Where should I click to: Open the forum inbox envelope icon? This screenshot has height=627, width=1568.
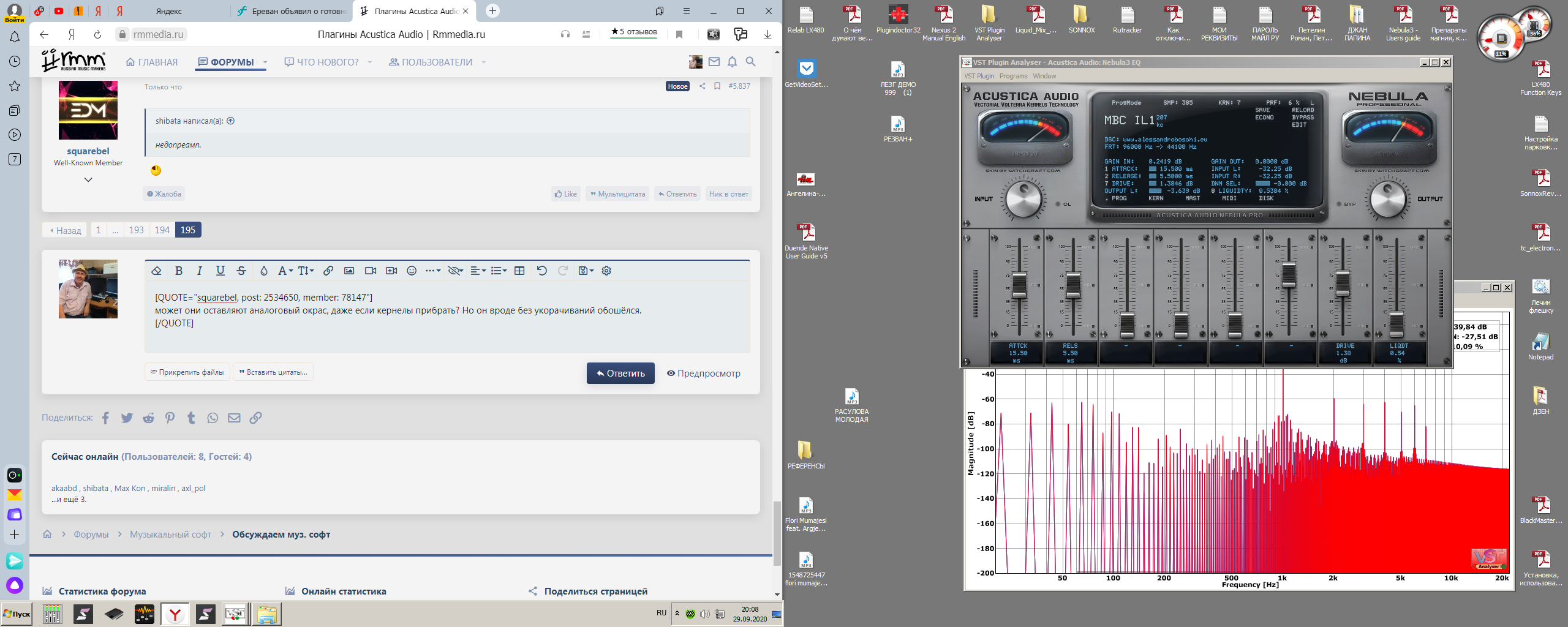714,62
